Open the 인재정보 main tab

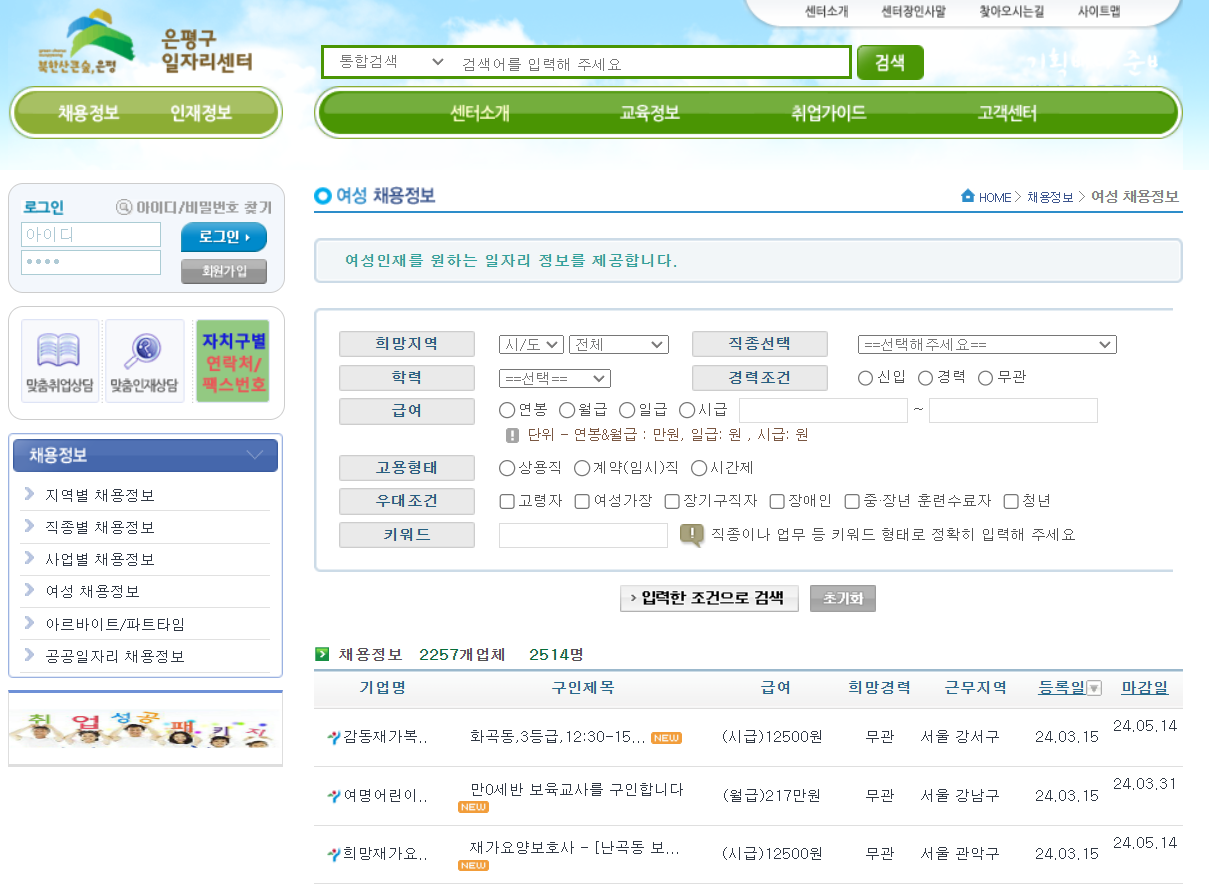tap(201, 113)
